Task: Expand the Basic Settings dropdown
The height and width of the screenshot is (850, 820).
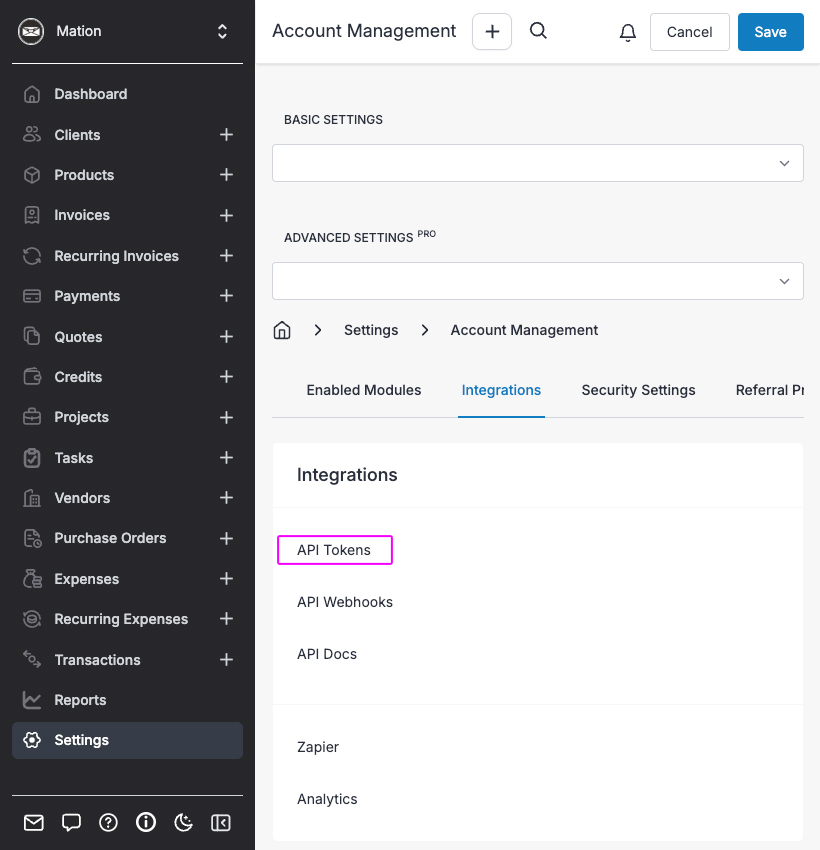Action: (x=538, y=163)
